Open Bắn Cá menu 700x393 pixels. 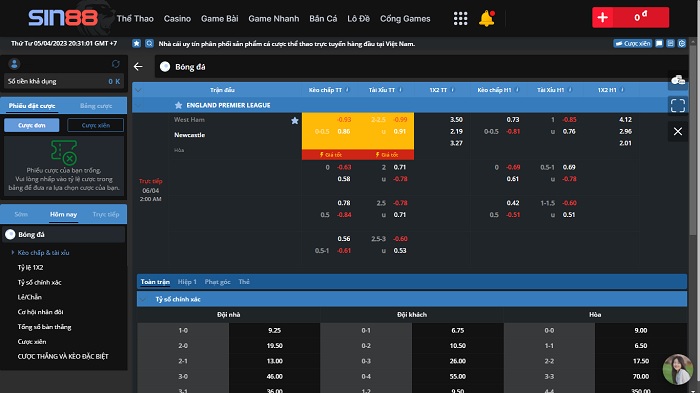[323, 18]
